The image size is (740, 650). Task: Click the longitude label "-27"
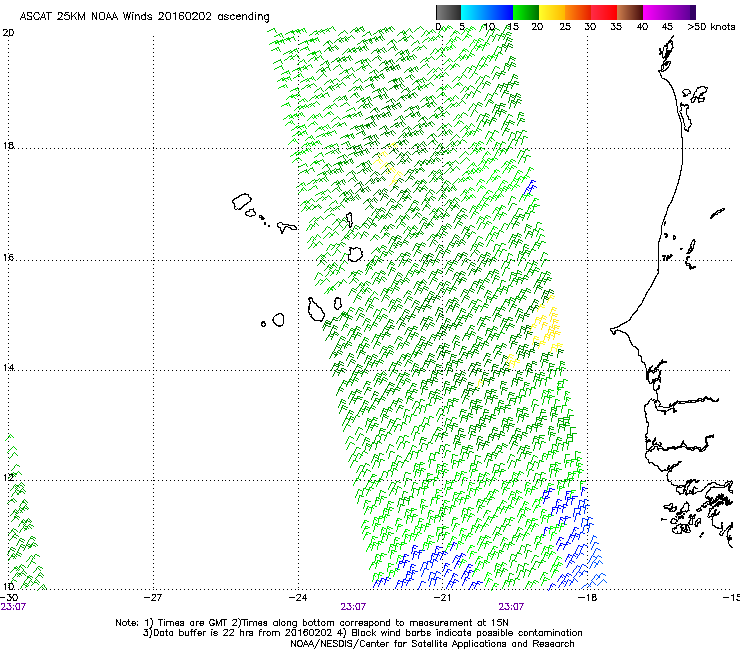click(153, 598)
